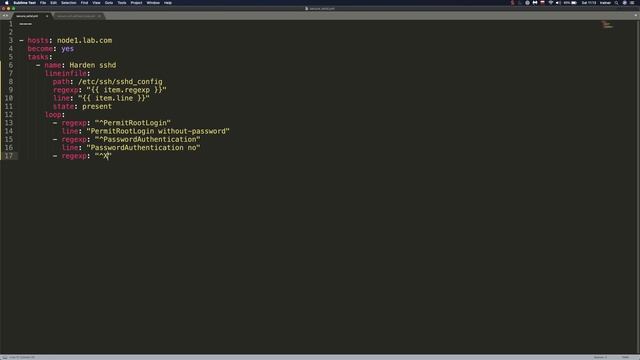Screen dimensions: 640x360
Task: Click line number 12 in gutter
Action: [x=9, y=114]
